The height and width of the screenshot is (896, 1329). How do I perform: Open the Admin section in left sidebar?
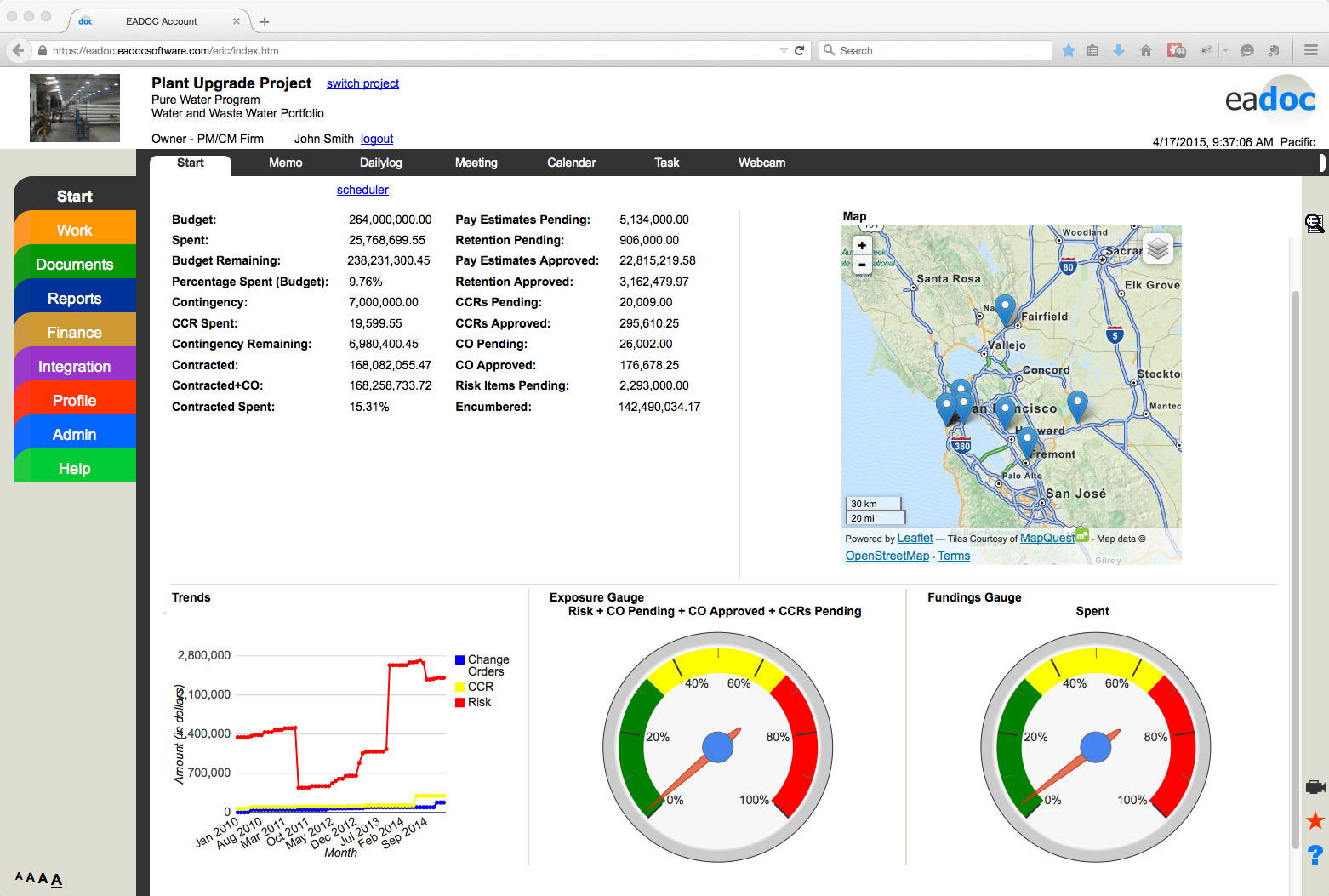click(75, 434)
